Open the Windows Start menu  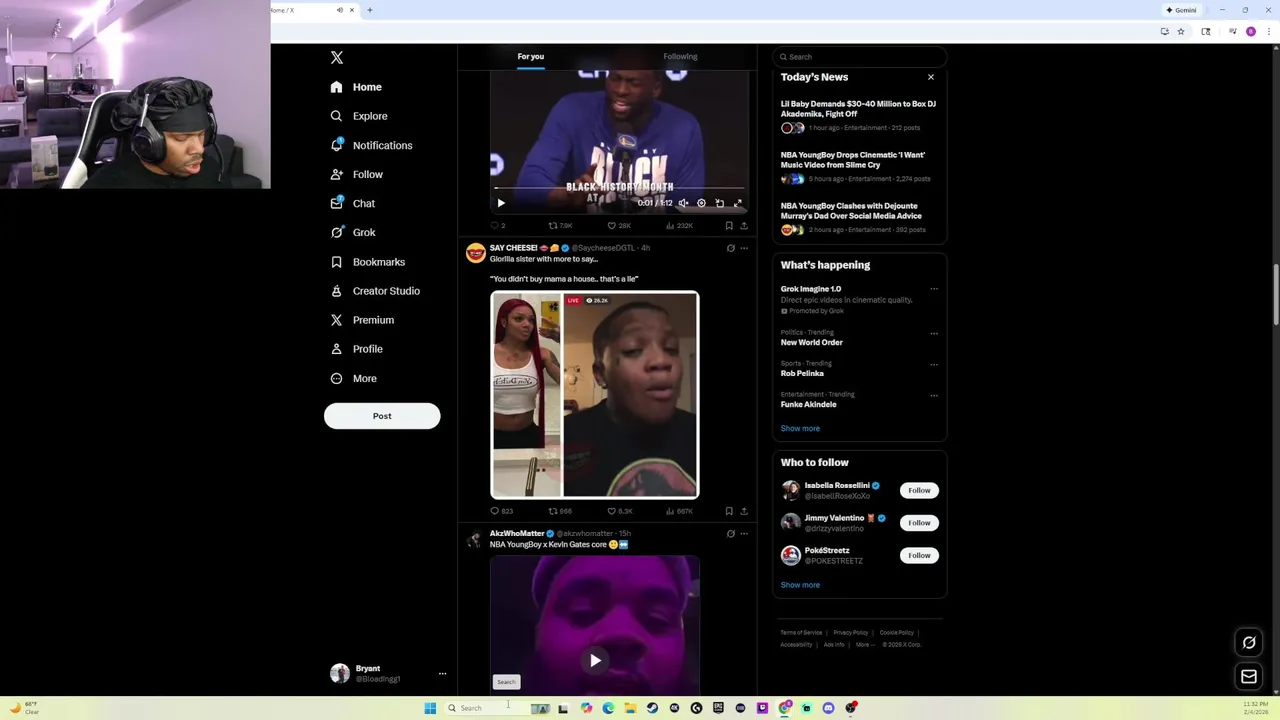[x=430, y=708]
